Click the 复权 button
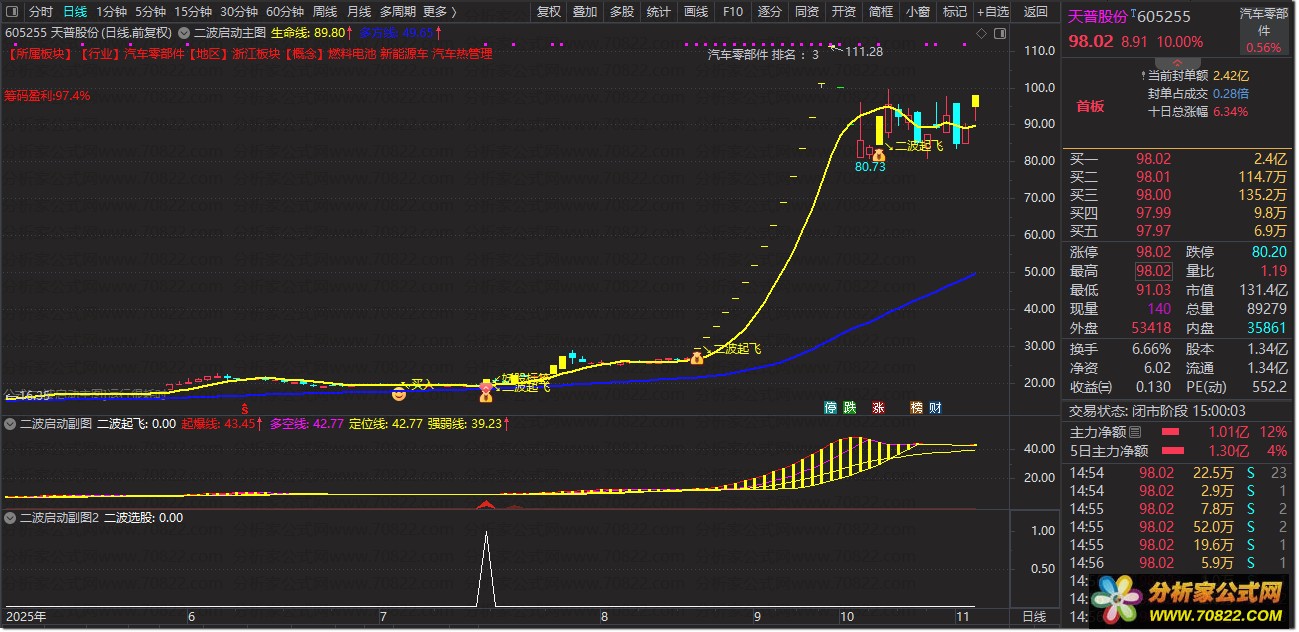This screenshot has height=632, width=1299. 549,12
